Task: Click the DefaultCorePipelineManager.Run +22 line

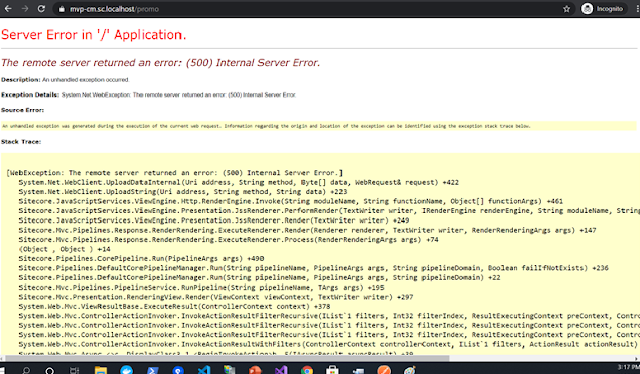Action: coord(259,278)
